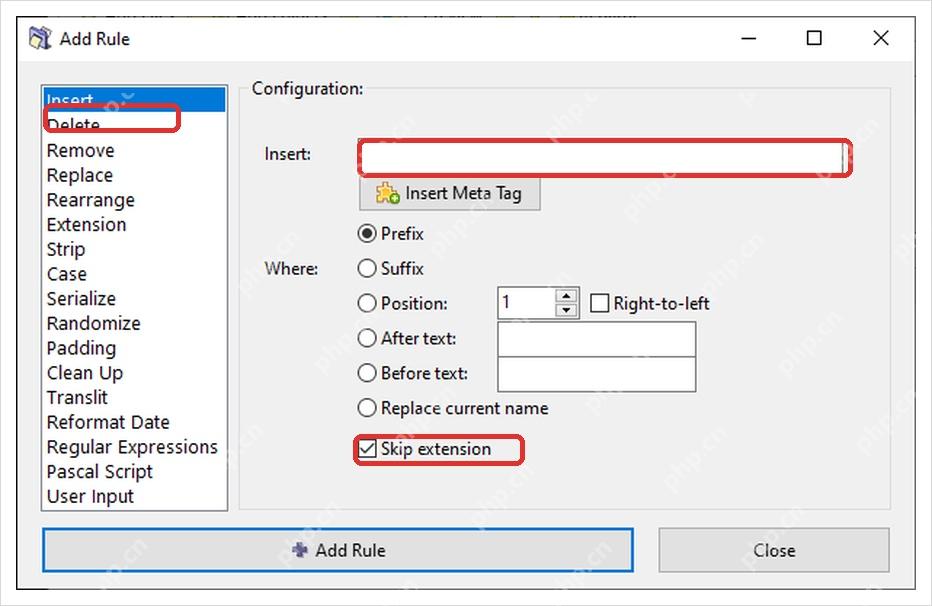Minimize the Add Rule window

click(x=749, y=39)
